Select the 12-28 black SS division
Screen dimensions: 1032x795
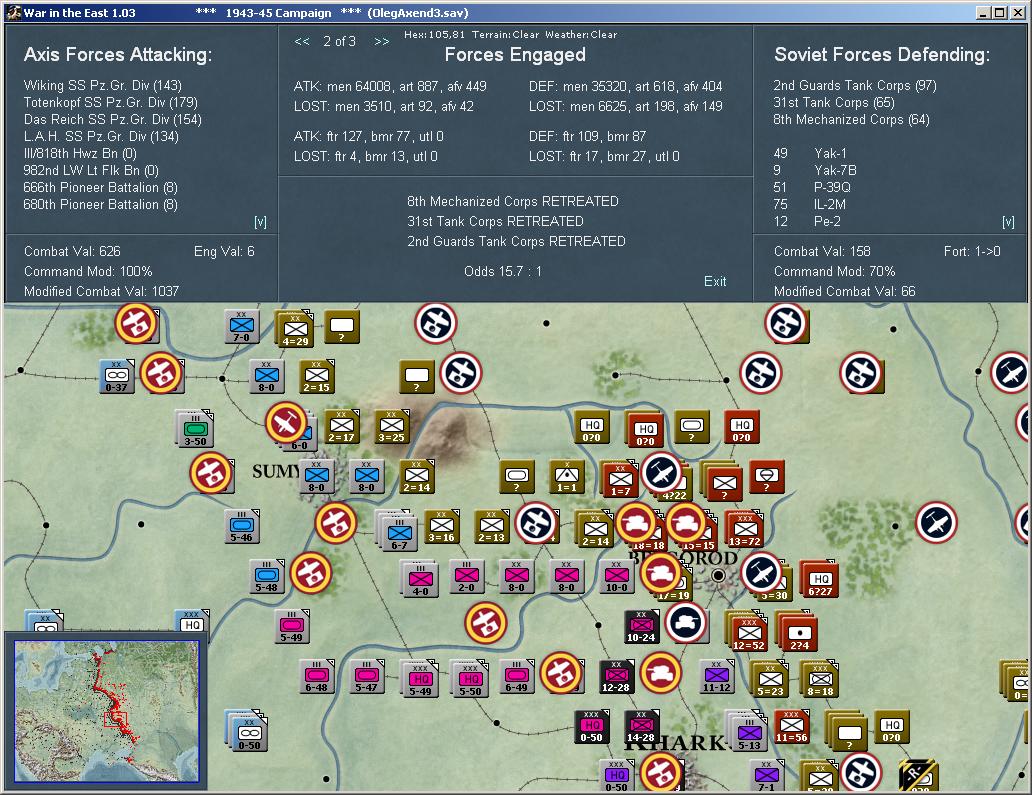(x=616, y=677)
